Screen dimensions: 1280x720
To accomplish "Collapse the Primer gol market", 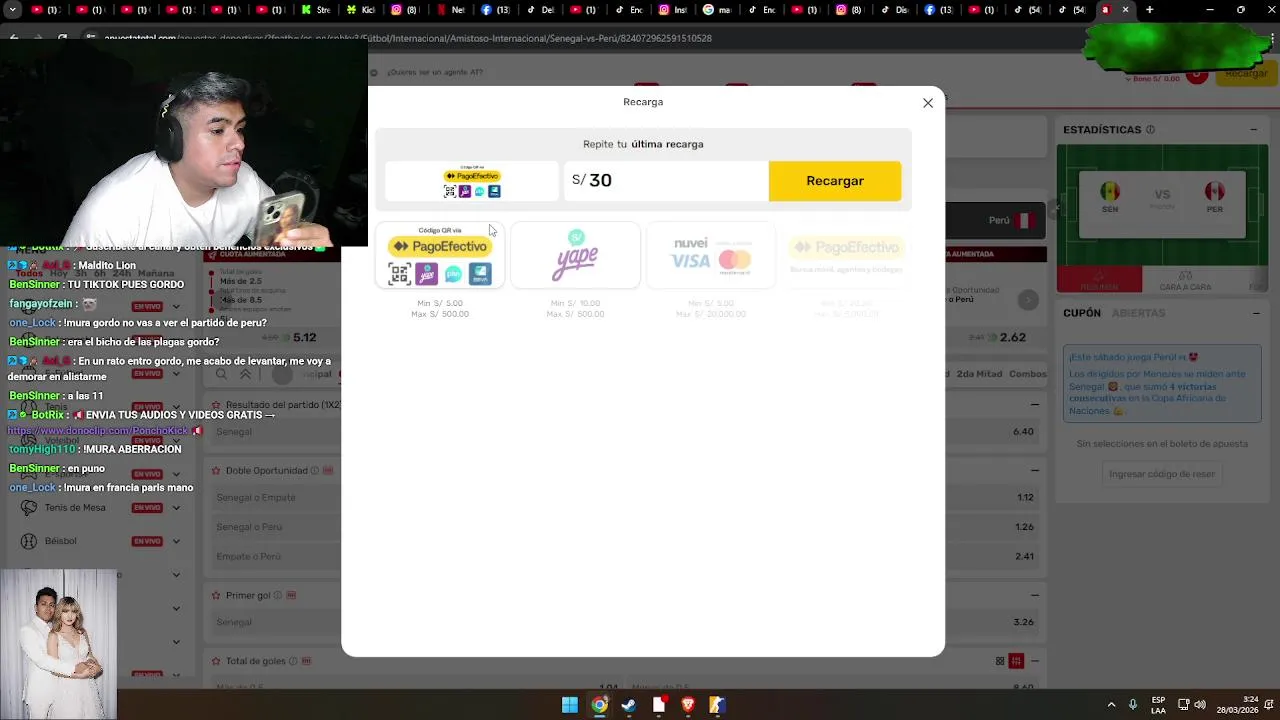I will (1035, 595).
